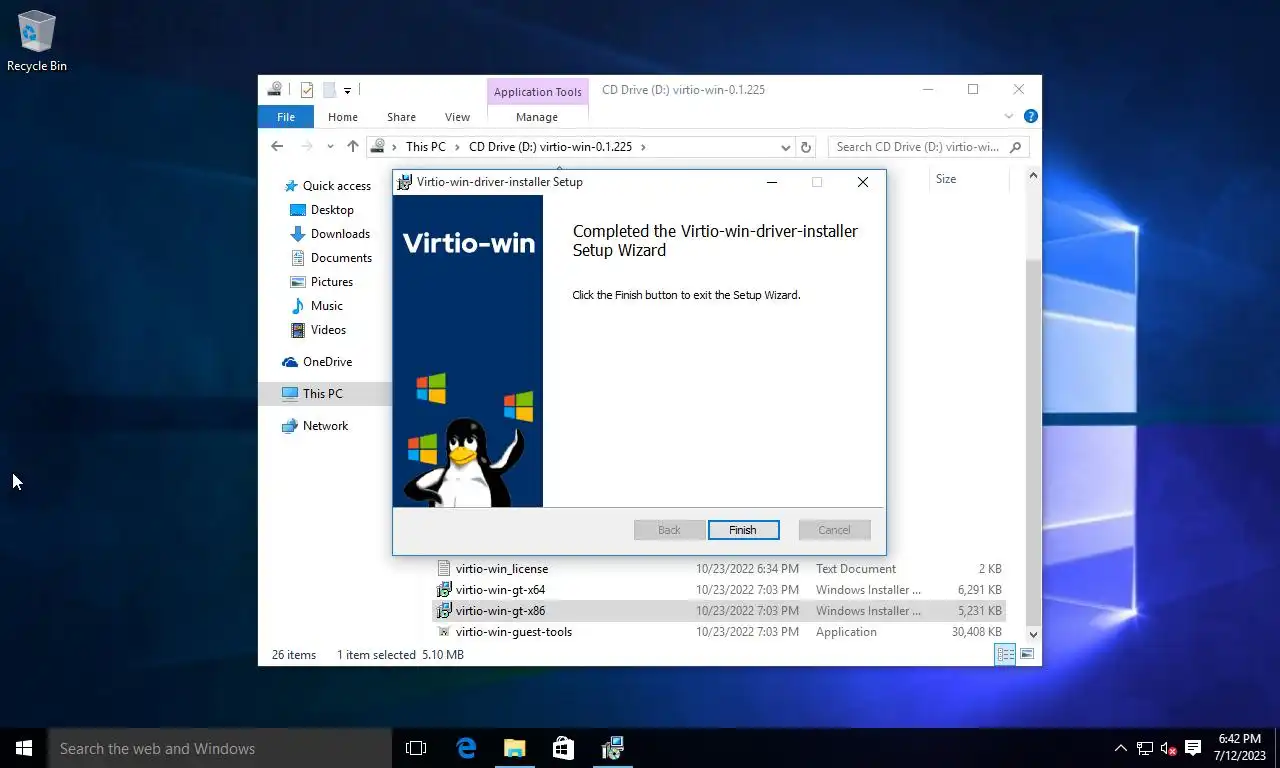1280x768 pixels.
Task: Switch to the Share ribbon tab
Action: tap(401, 117)
